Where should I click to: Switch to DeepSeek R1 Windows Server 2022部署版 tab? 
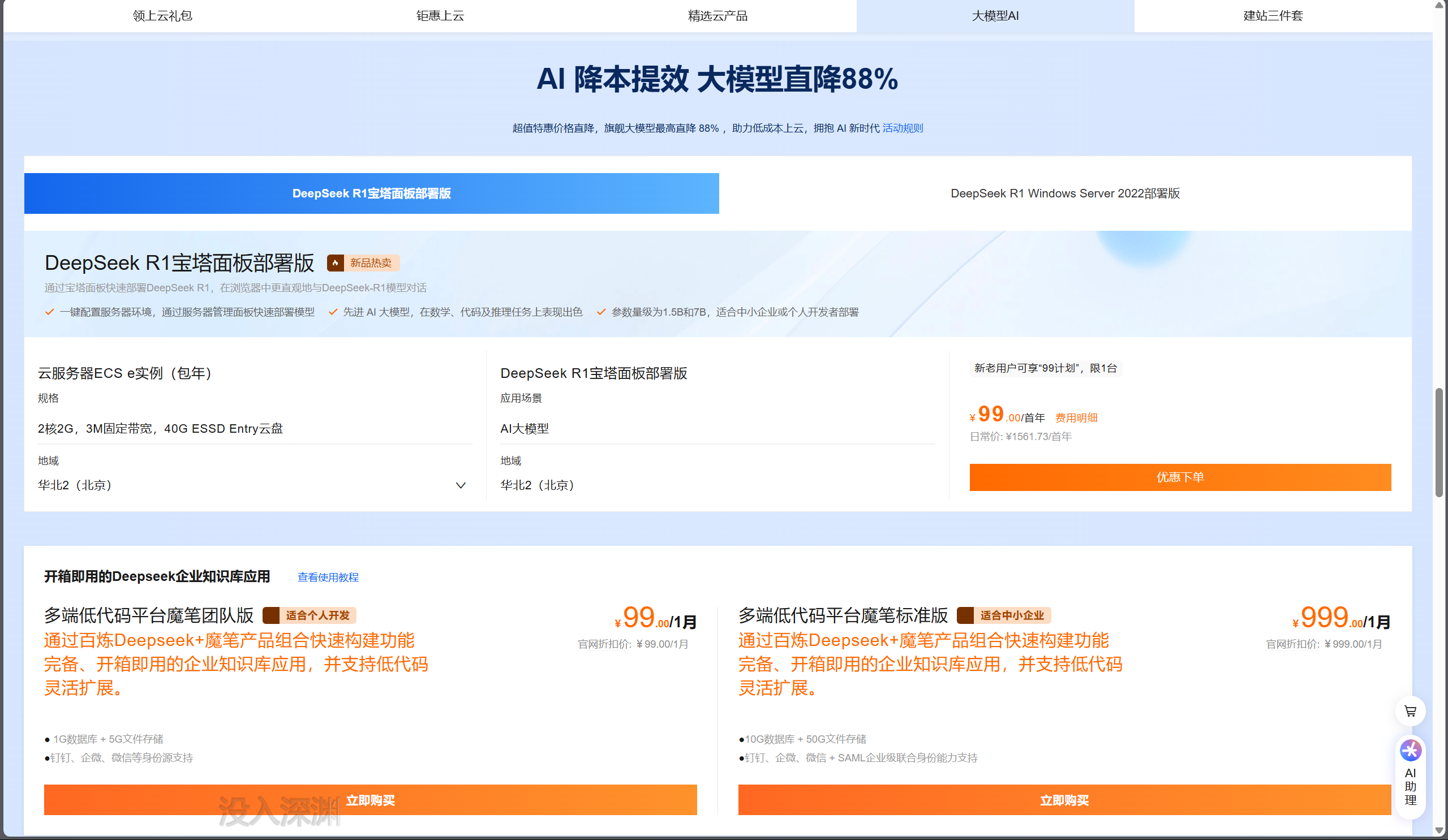click(x=1065, y=193)
